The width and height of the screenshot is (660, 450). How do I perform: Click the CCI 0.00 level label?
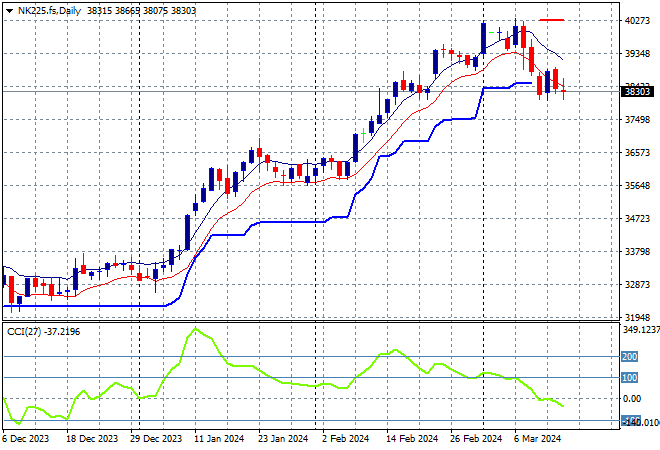point(632,399)
